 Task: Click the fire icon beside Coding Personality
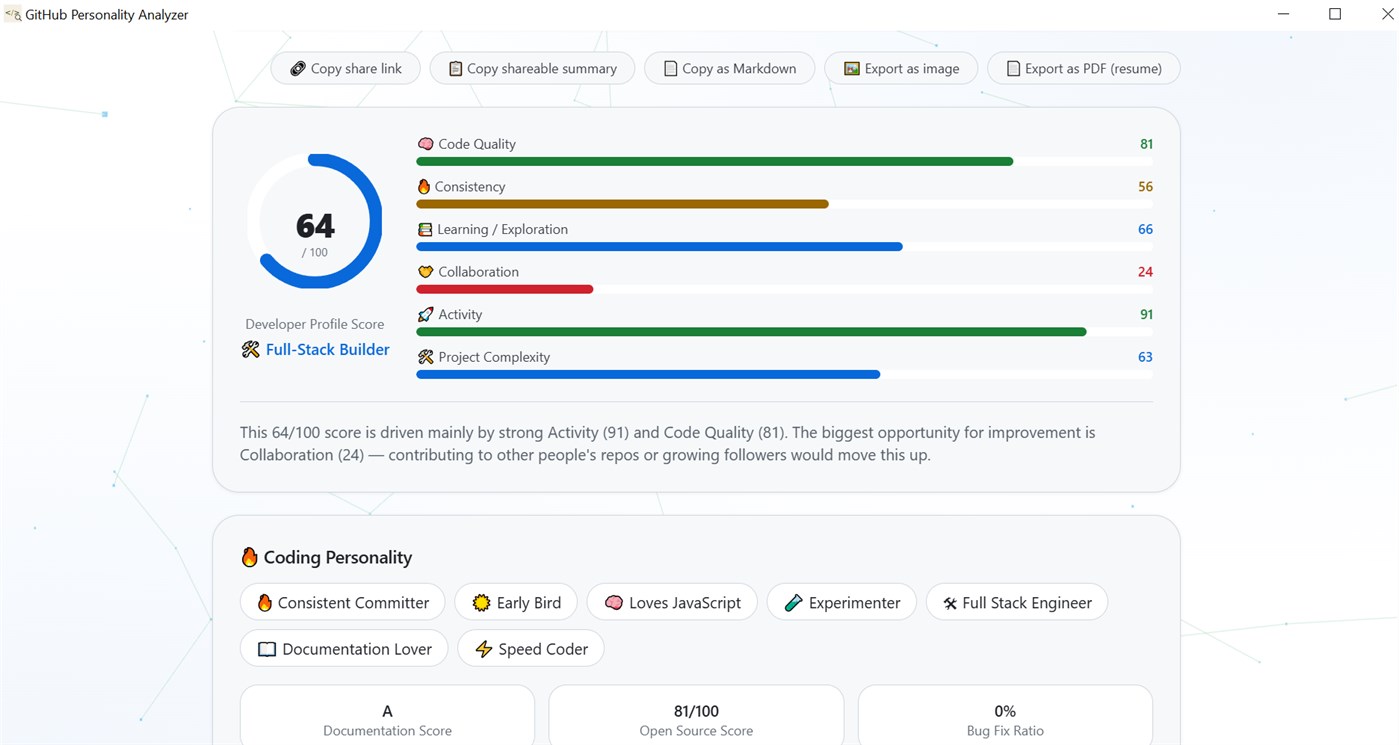tap(250, 557)
